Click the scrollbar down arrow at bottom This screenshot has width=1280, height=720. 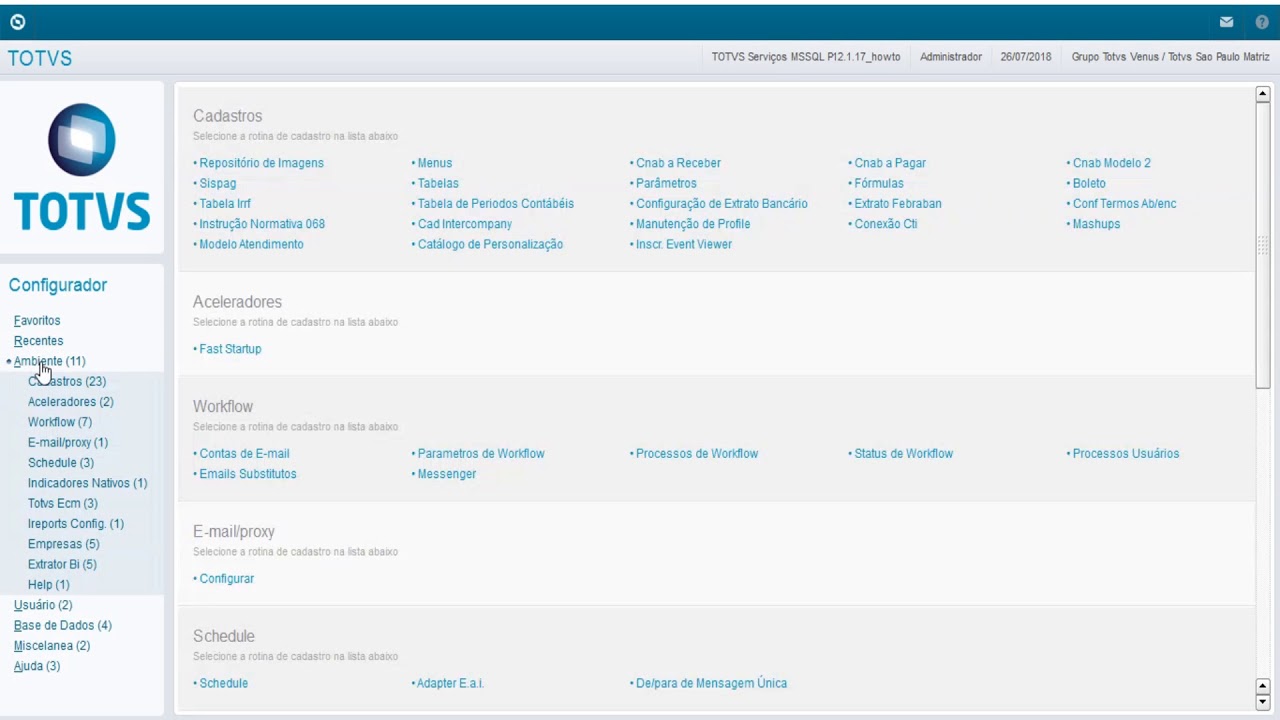[x=1263, y=702]
